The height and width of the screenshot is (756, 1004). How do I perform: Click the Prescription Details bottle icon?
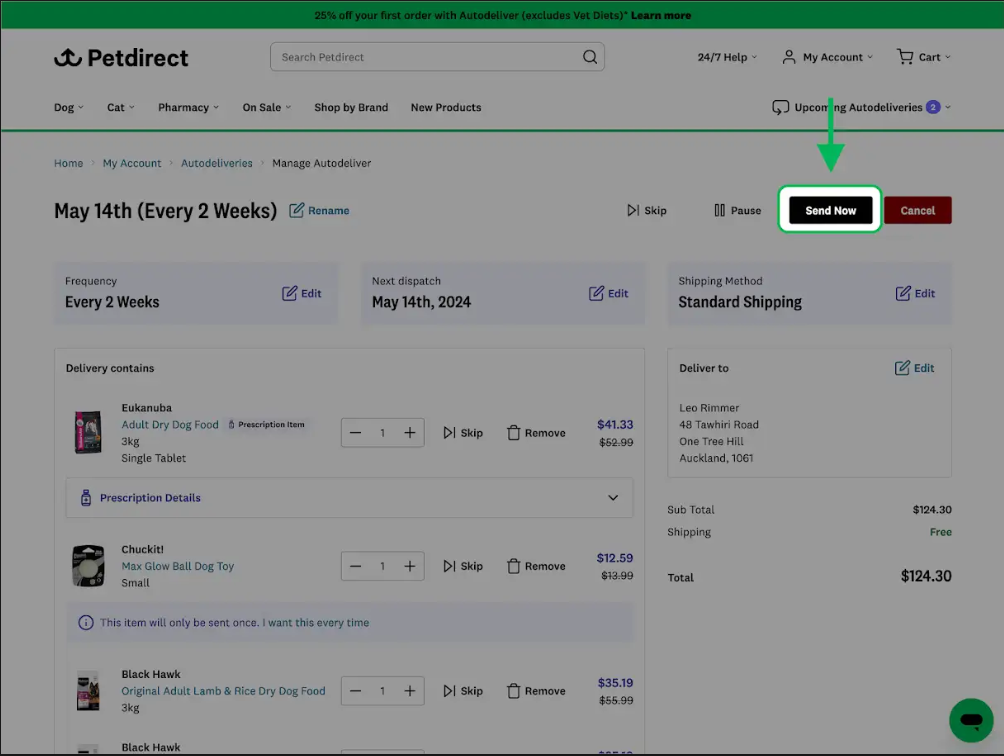(86, 497)
